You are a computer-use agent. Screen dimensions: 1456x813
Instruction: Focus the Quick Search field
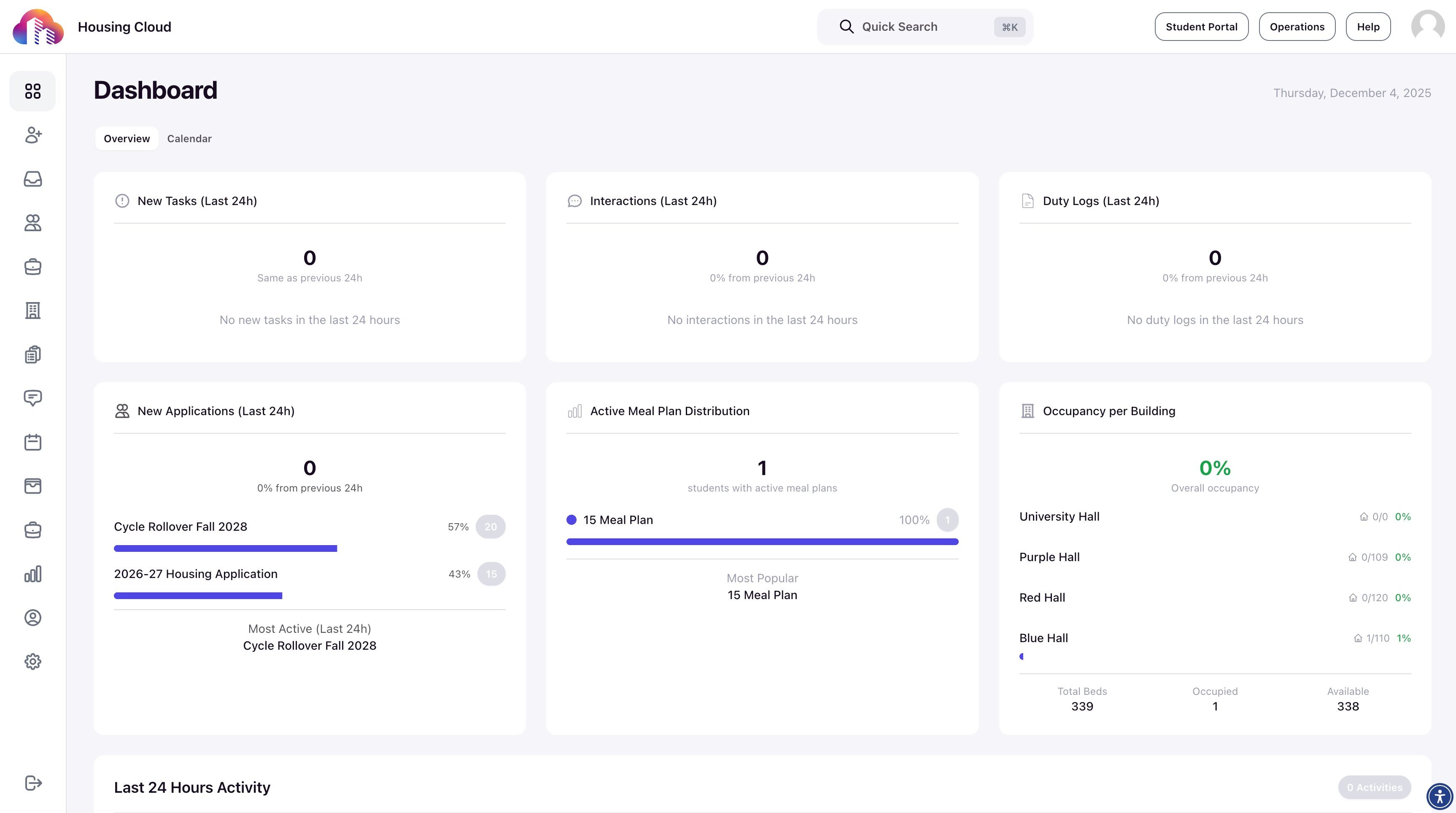925,27
